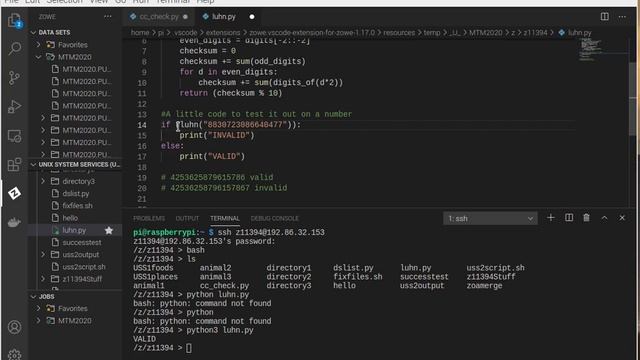This screenshot has height=360, width=640.
Task: Open the Search view icon
Action: pyautogui.click(x=15, y=48)
